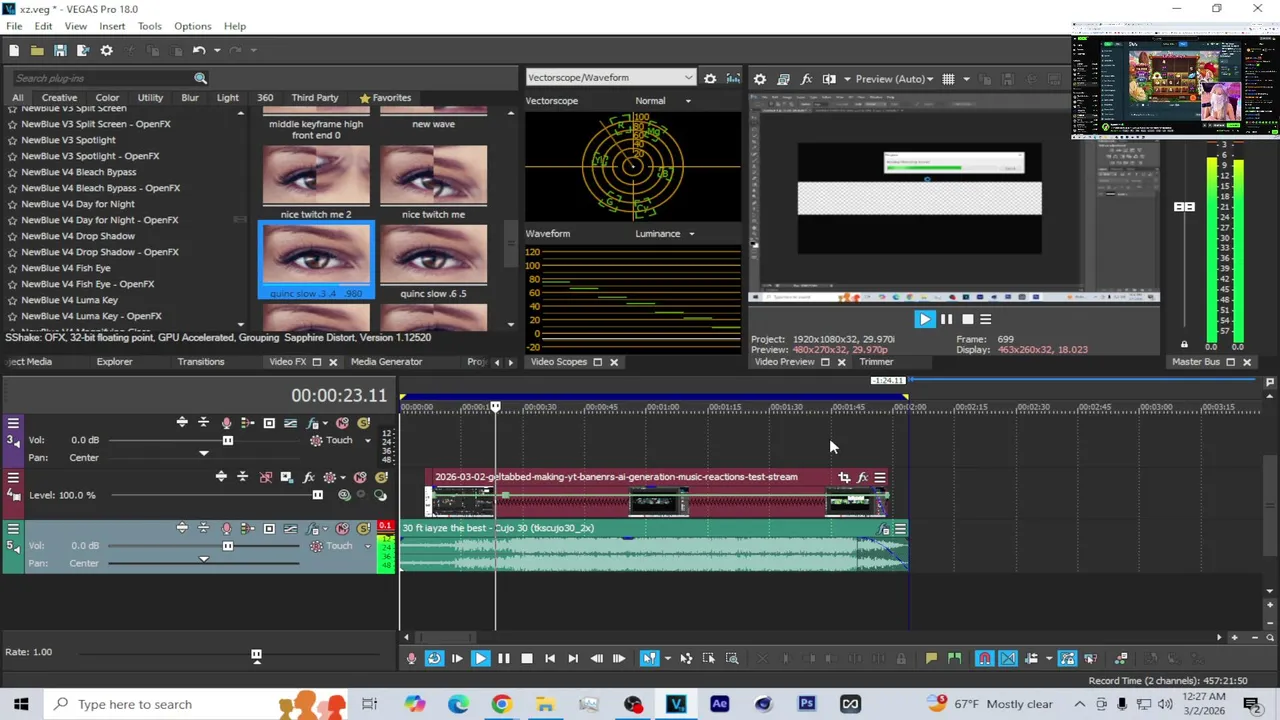
Task: Open Video Scopes settings gear icon
Action: tap(710, 78)
